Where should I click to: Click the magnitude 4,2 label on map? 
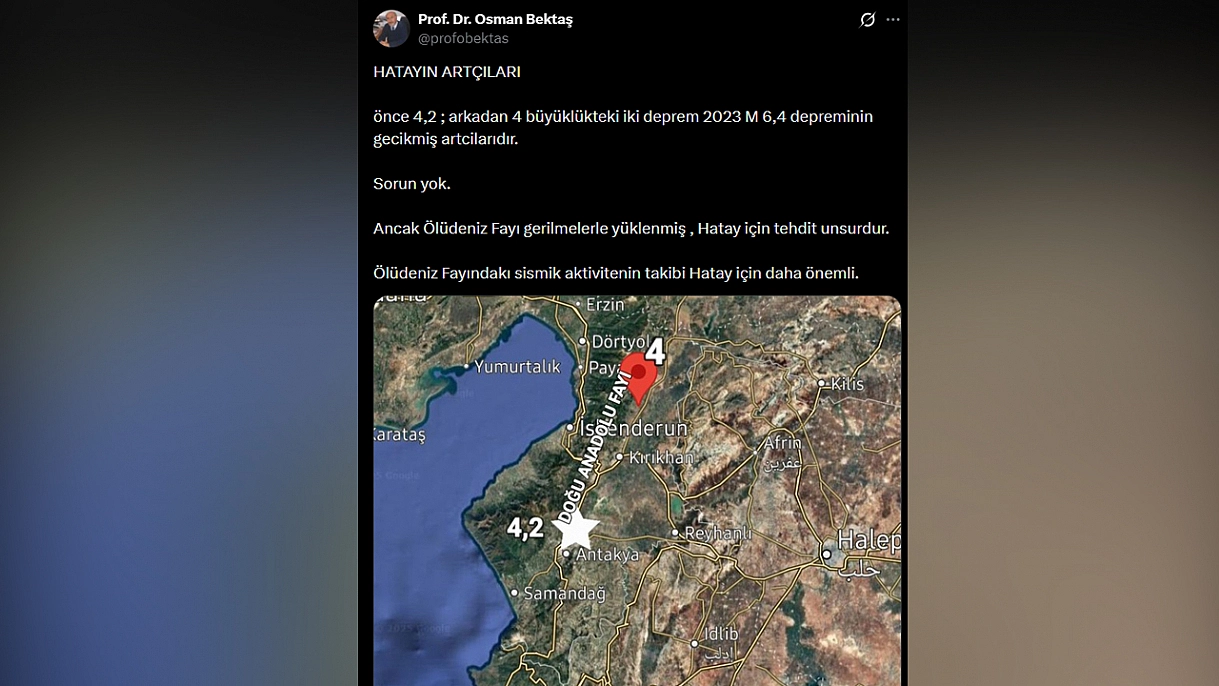click(x=525, y=527)
